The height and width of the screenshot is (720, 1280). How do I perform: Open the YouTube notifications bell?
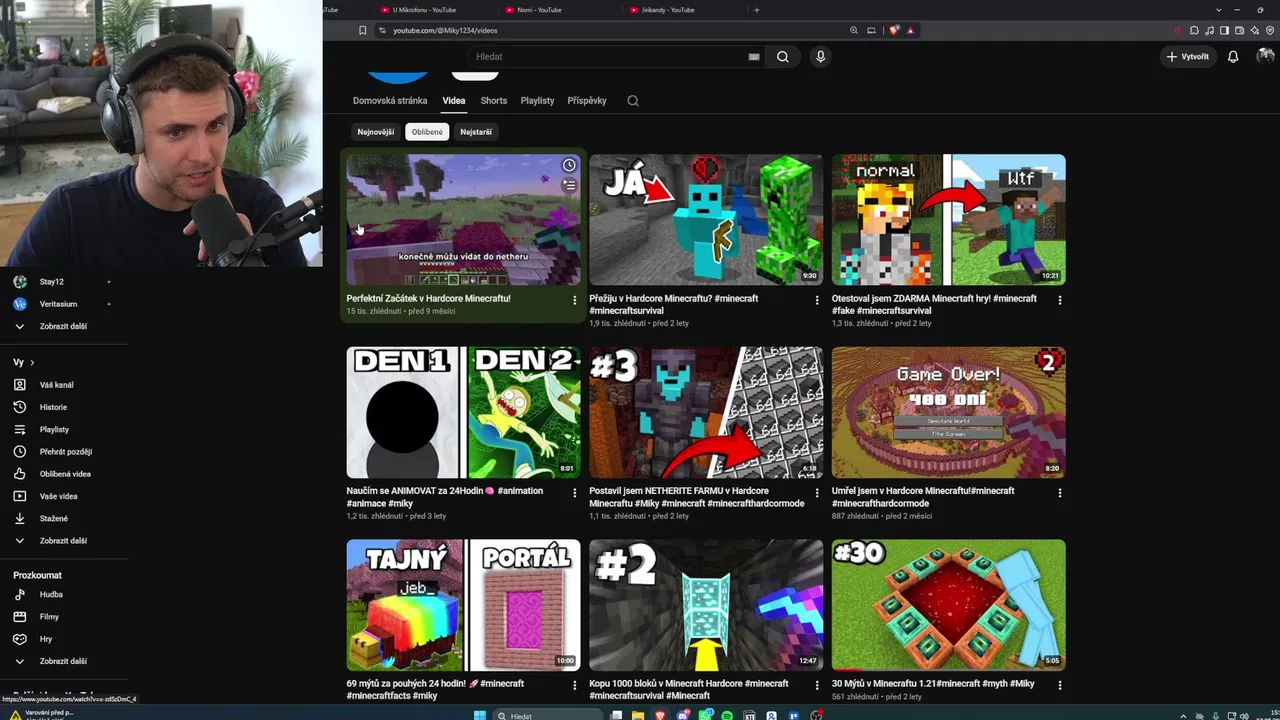(x=1233, y=57)
